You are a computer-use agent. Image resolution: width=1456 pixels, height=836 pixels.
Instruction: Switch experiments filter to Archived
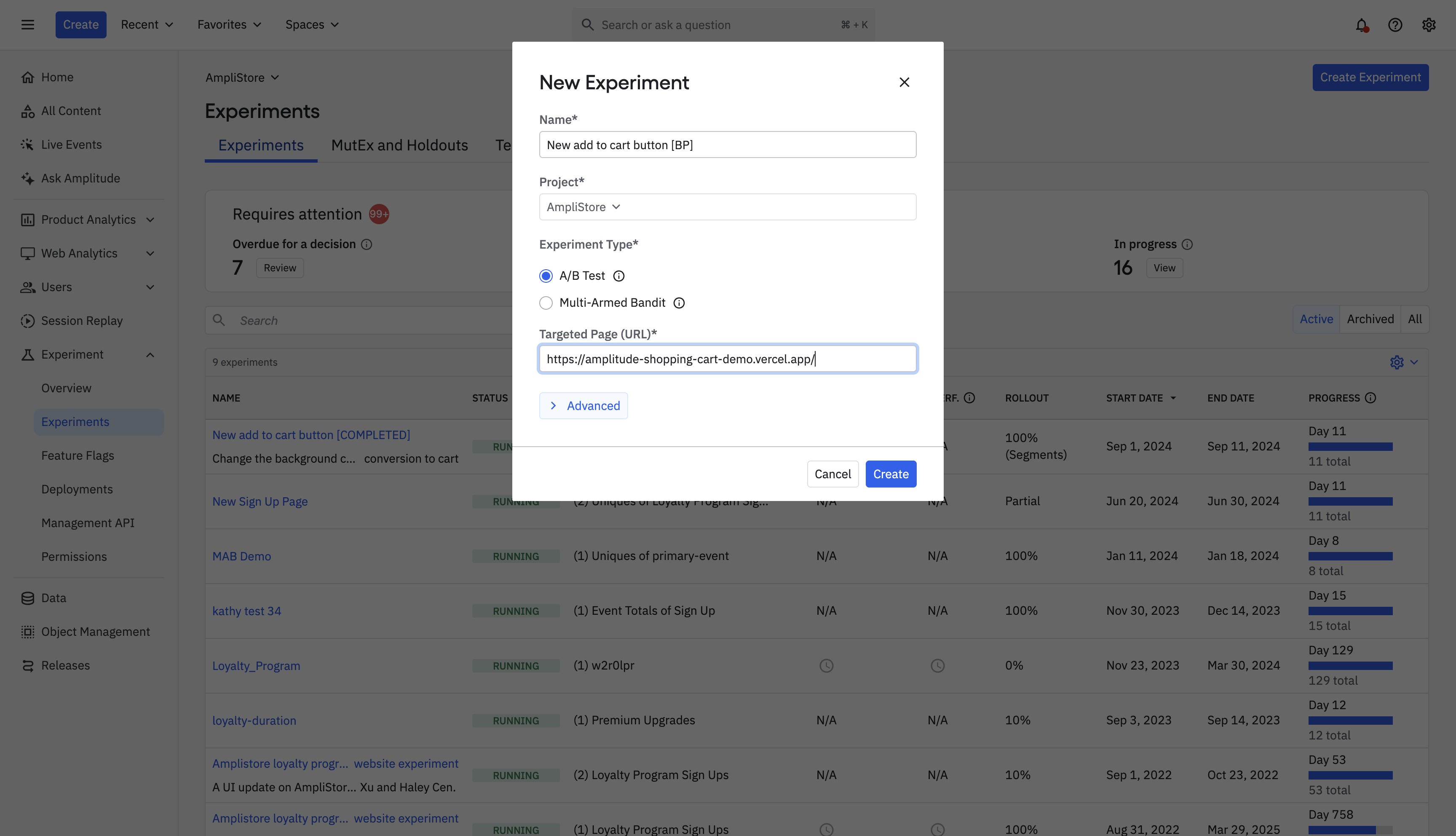[x=1370, y=319]
